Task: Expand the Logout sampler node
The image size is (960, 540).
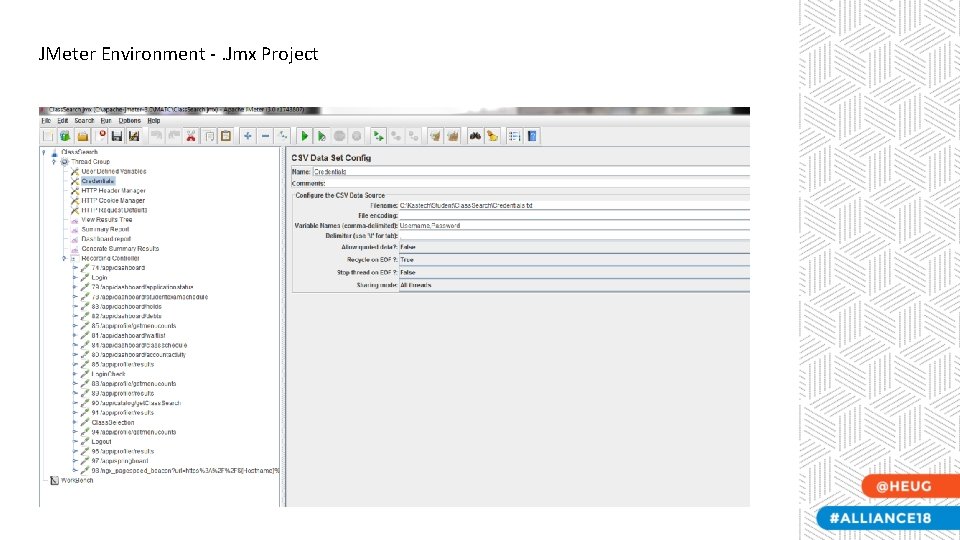Action: (x=75, y=441)
